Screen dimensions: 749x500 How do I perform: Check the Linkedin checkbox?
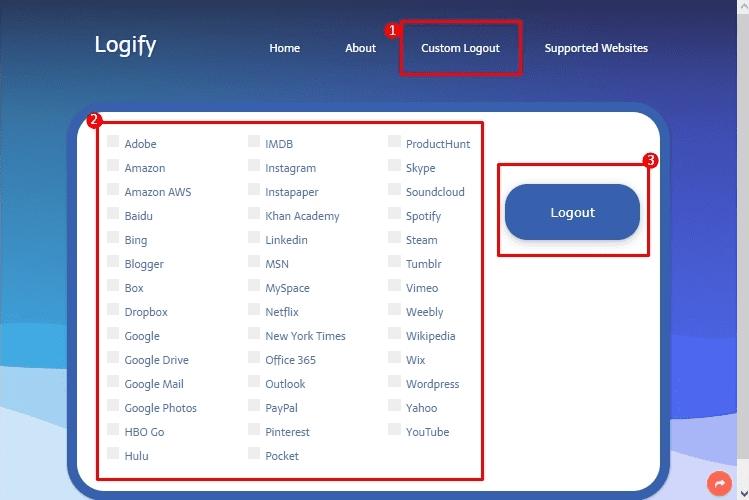(x=254, y=237)
